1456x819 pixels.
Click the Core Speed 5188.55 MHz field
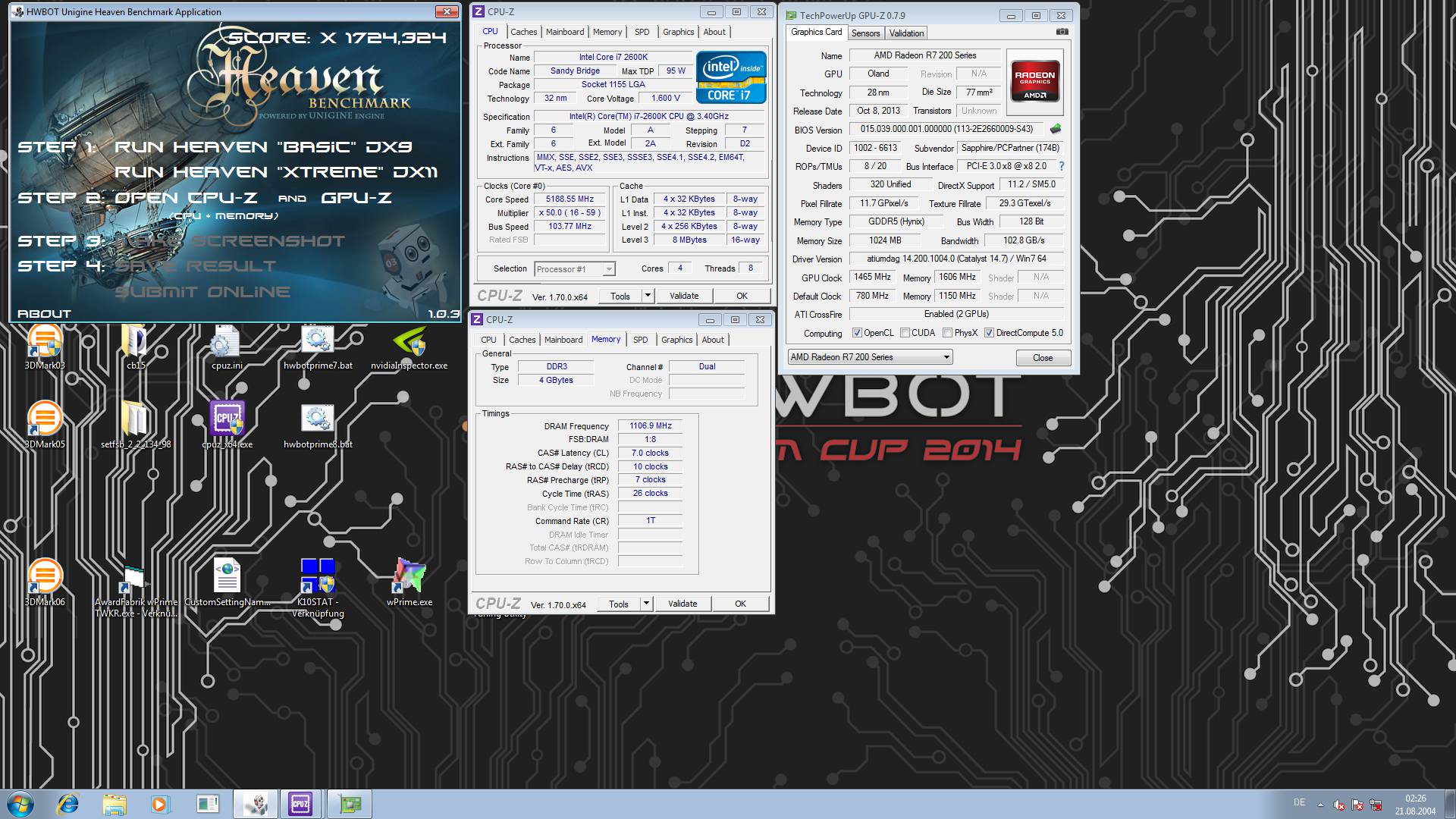pyautogui.click(x=570, y=199)
